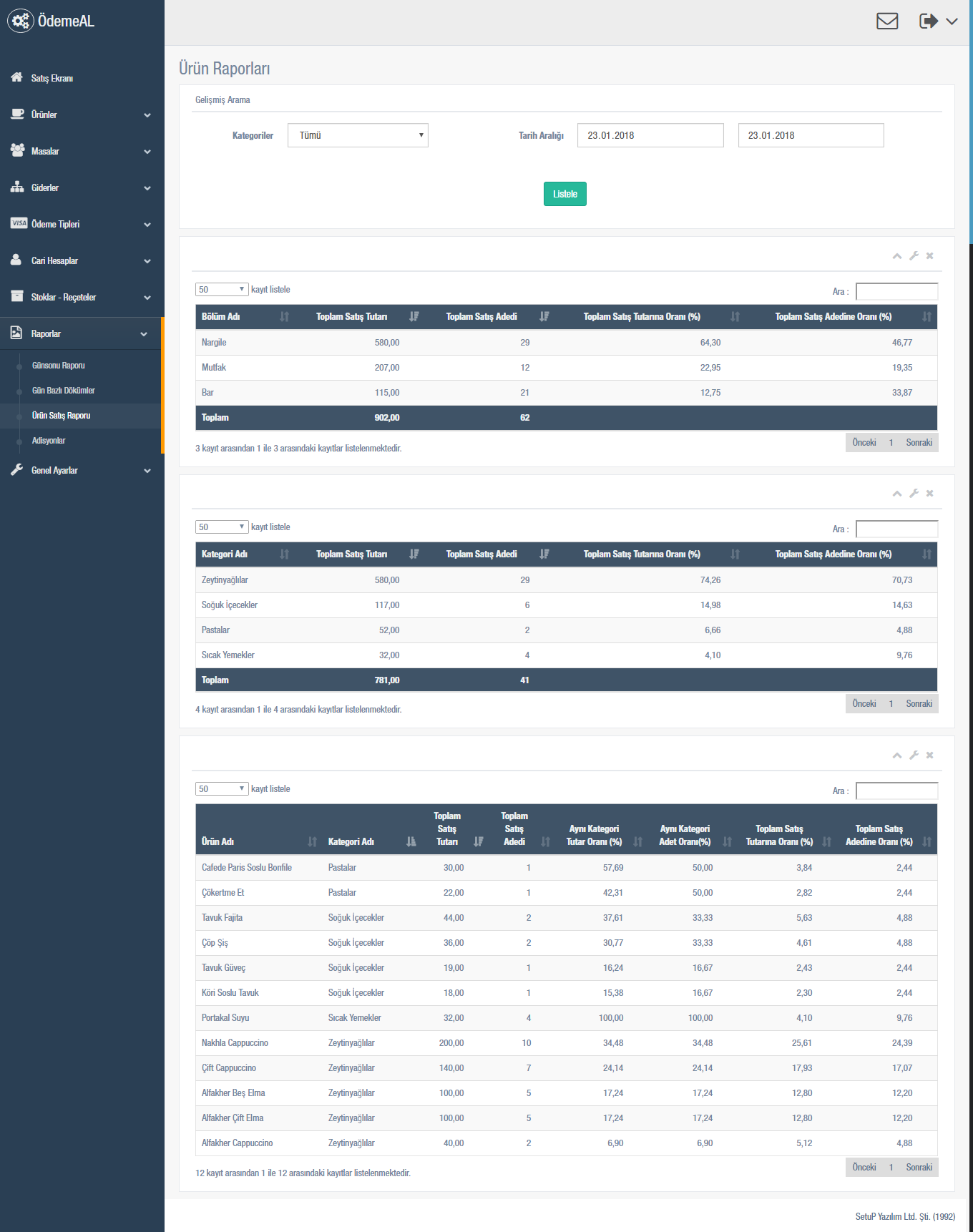
Task: Click the cup icon next to Ürünler
Action: coord(17,114)
